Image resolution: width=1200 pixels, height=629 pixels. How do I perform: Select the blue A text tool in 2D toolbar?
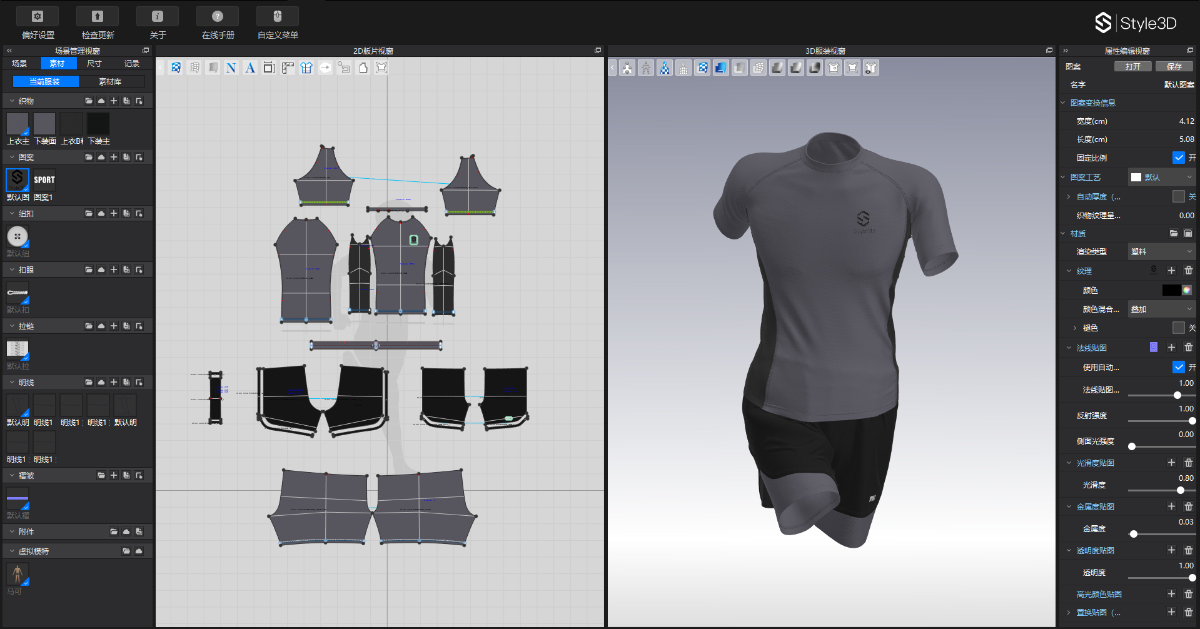point(250,68)
